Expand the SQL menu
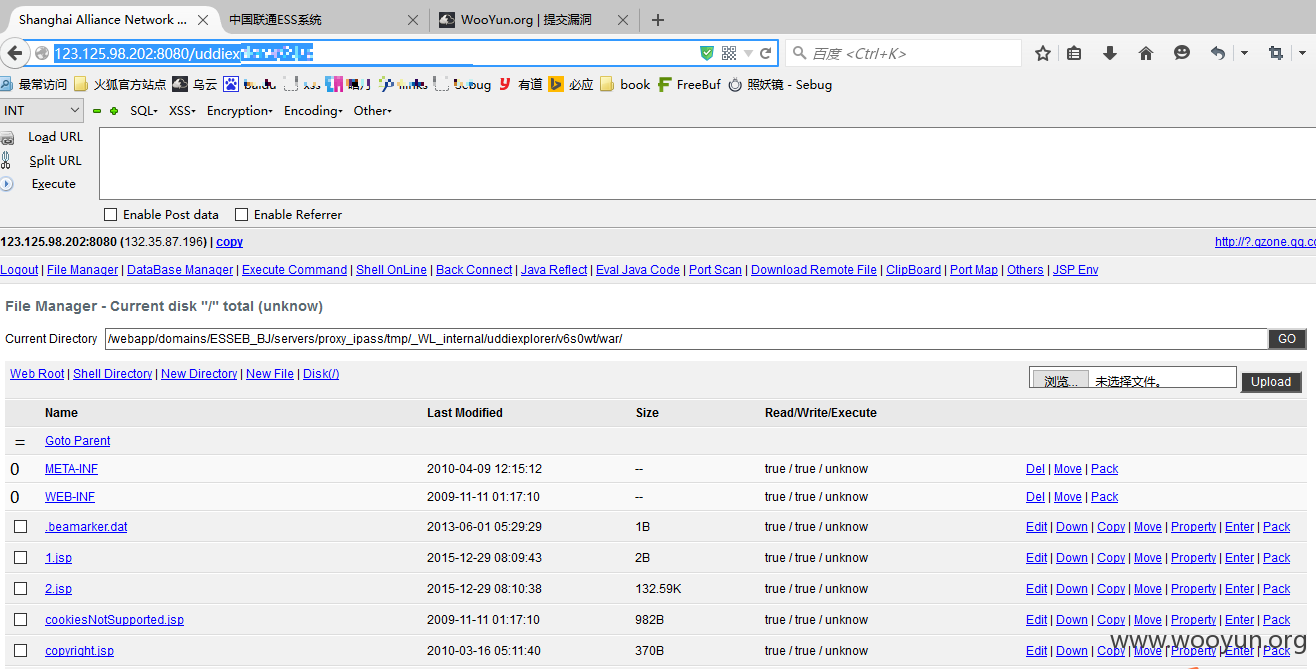 tap(144, 111)
